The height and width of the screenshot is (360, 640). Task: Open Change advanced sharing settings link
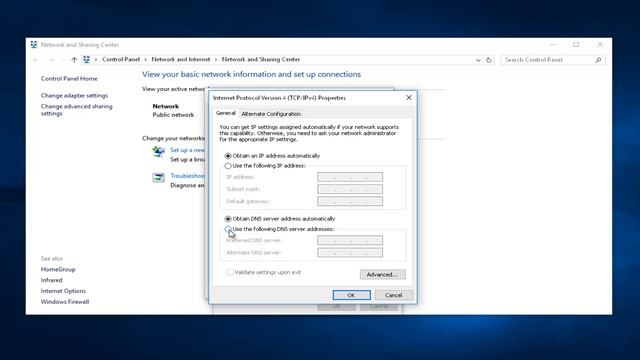coord(76,110)
